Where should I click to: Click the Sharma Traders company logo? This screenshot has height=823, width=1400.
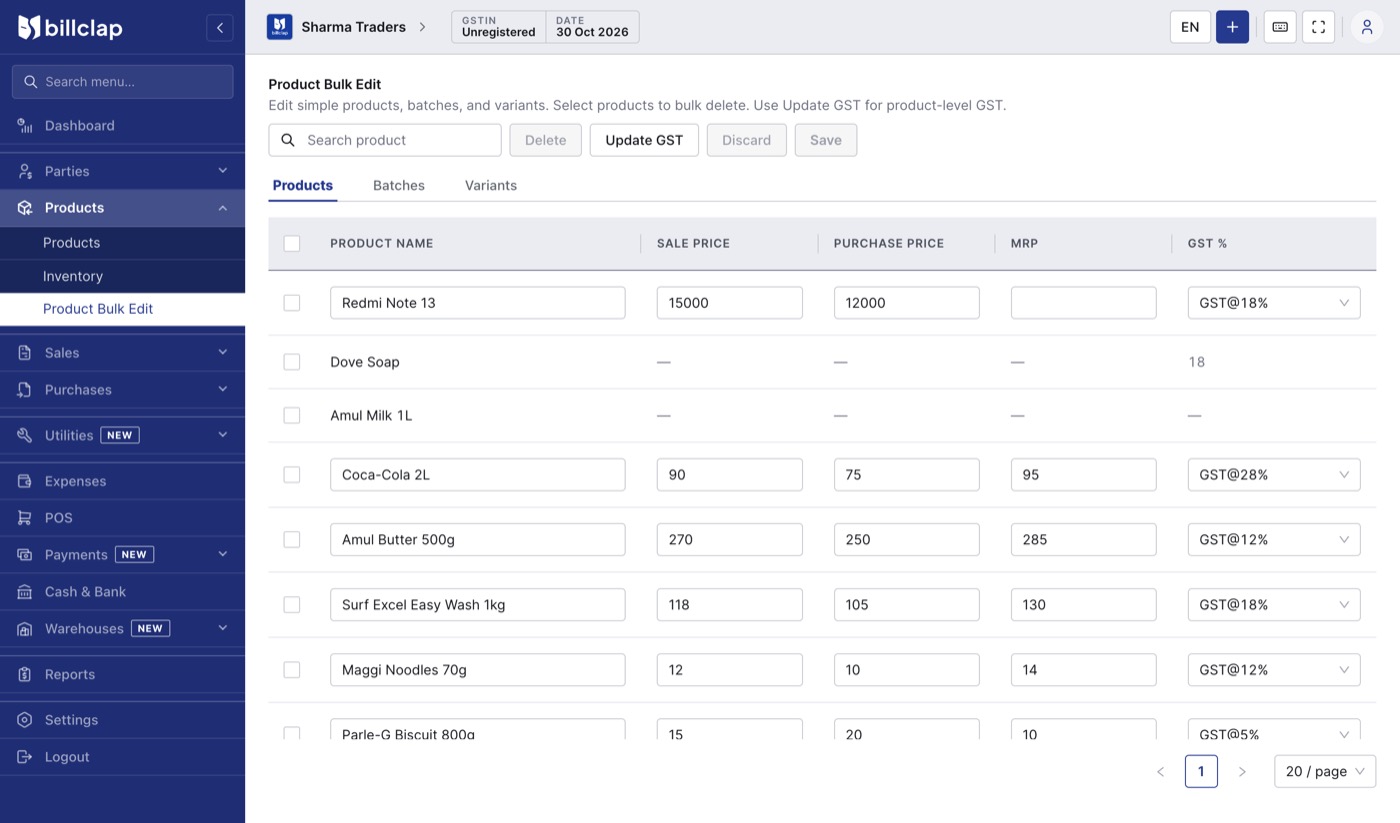[x=279, y=27]
